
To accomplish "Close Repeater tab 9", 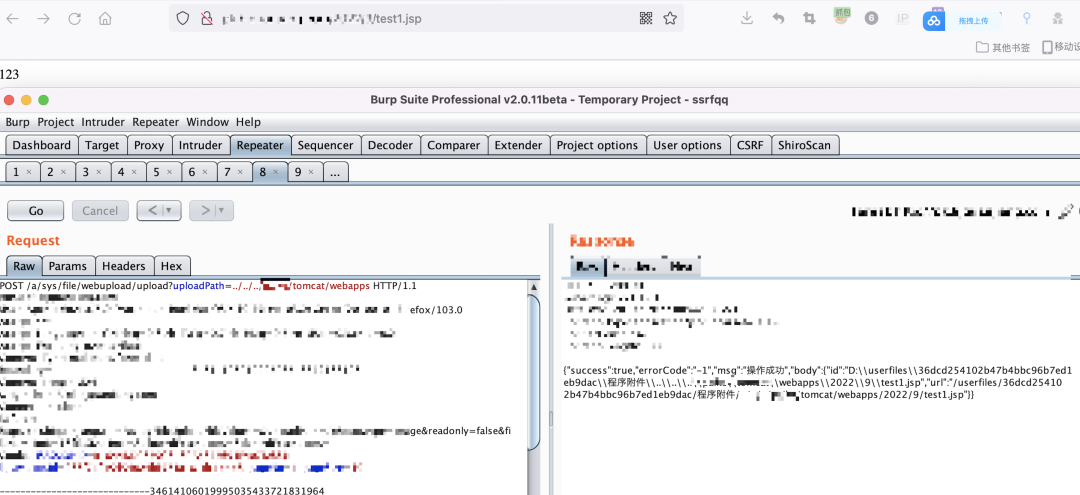I will (x=311, y=172).
